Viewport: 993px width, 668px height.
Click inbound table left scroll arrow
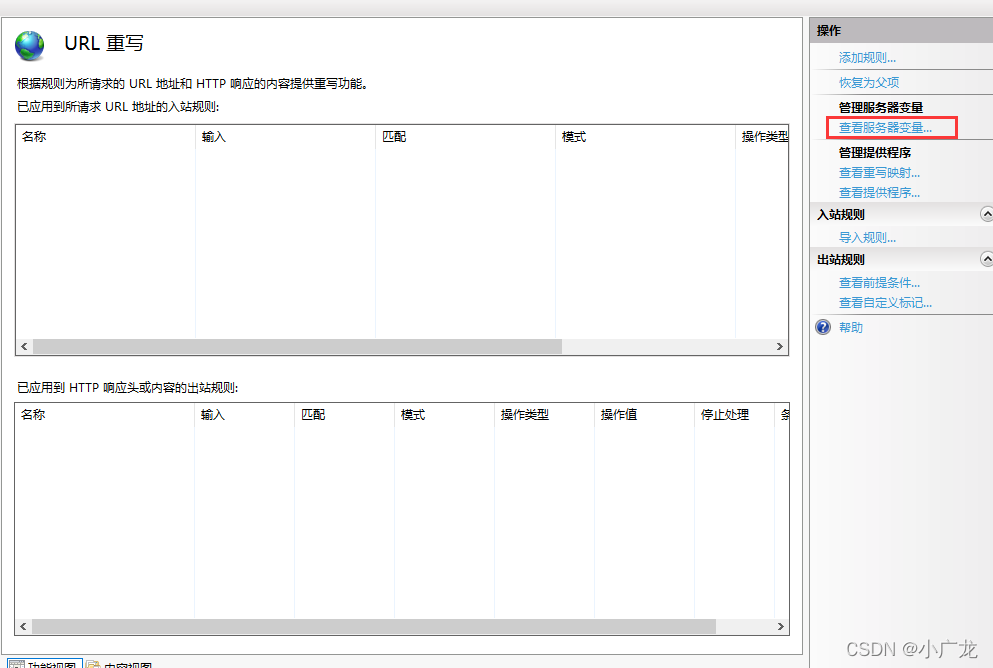click(24, 346)
